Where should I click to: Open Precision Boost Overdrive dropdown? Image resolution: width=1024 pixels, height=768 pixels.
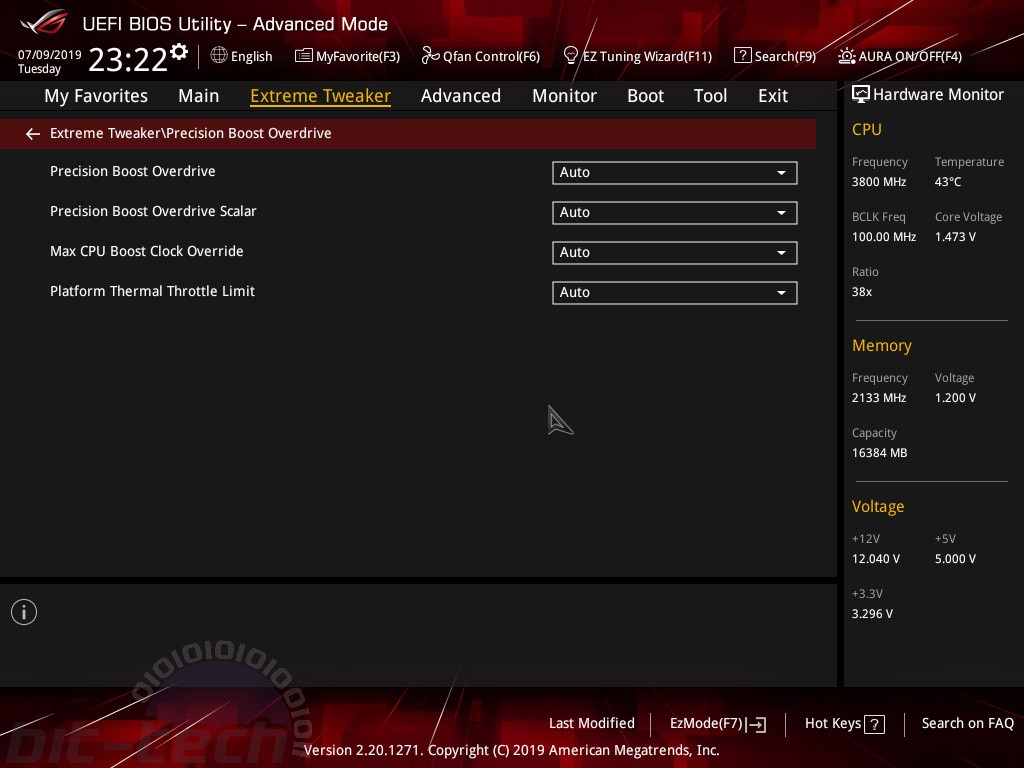coord(675,172)
